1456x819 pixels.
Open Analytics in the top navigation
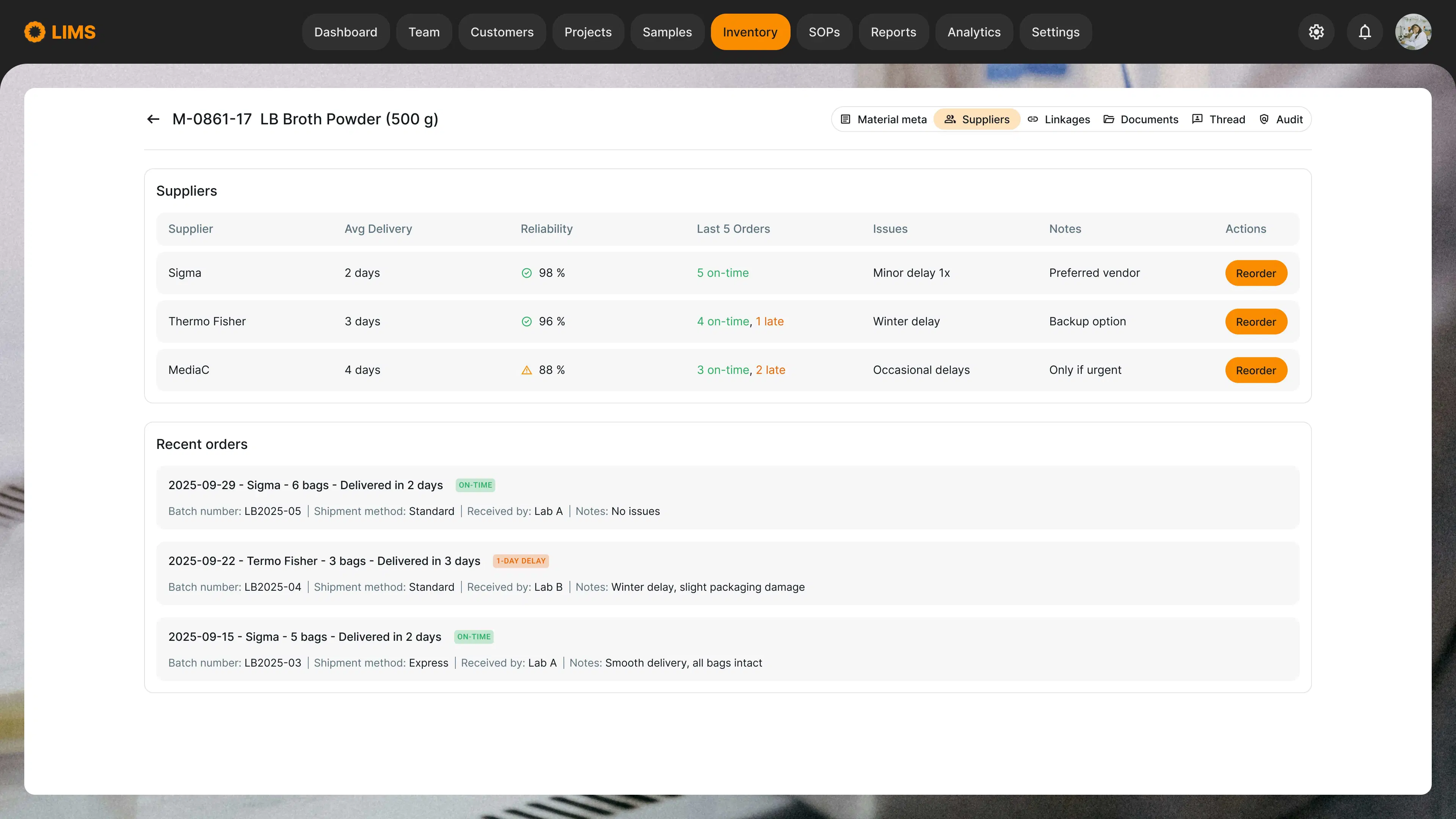click(973, 32)
